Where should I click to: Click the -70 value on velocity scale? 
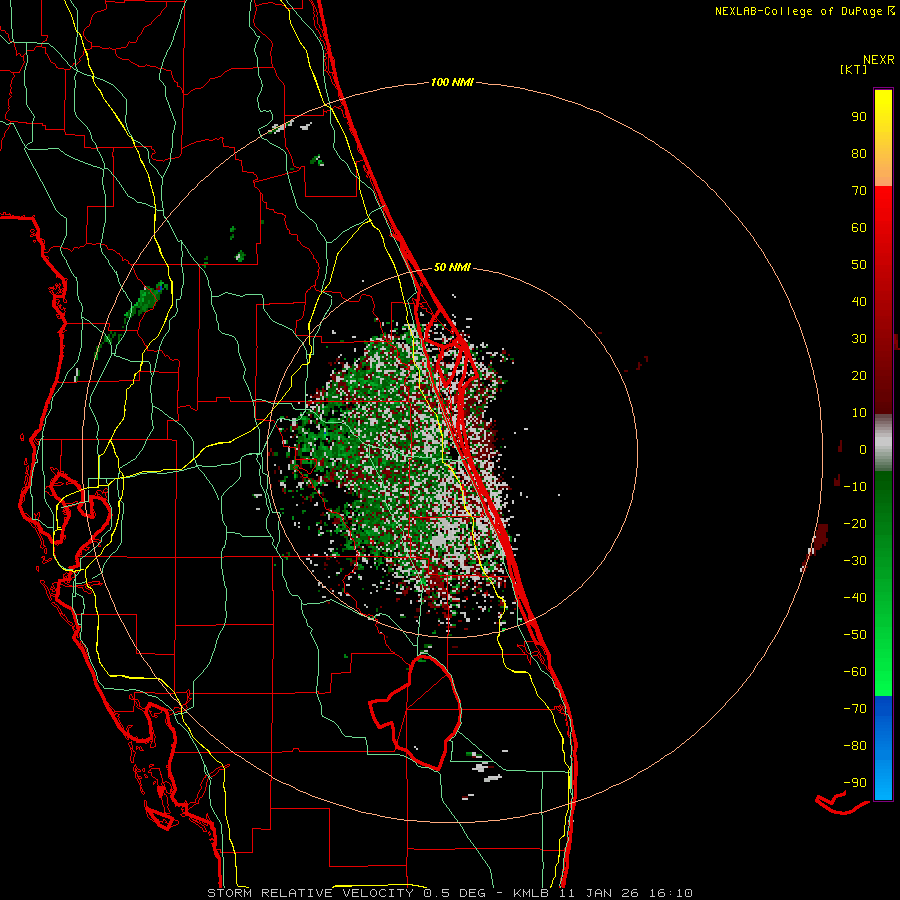point(855,709)
